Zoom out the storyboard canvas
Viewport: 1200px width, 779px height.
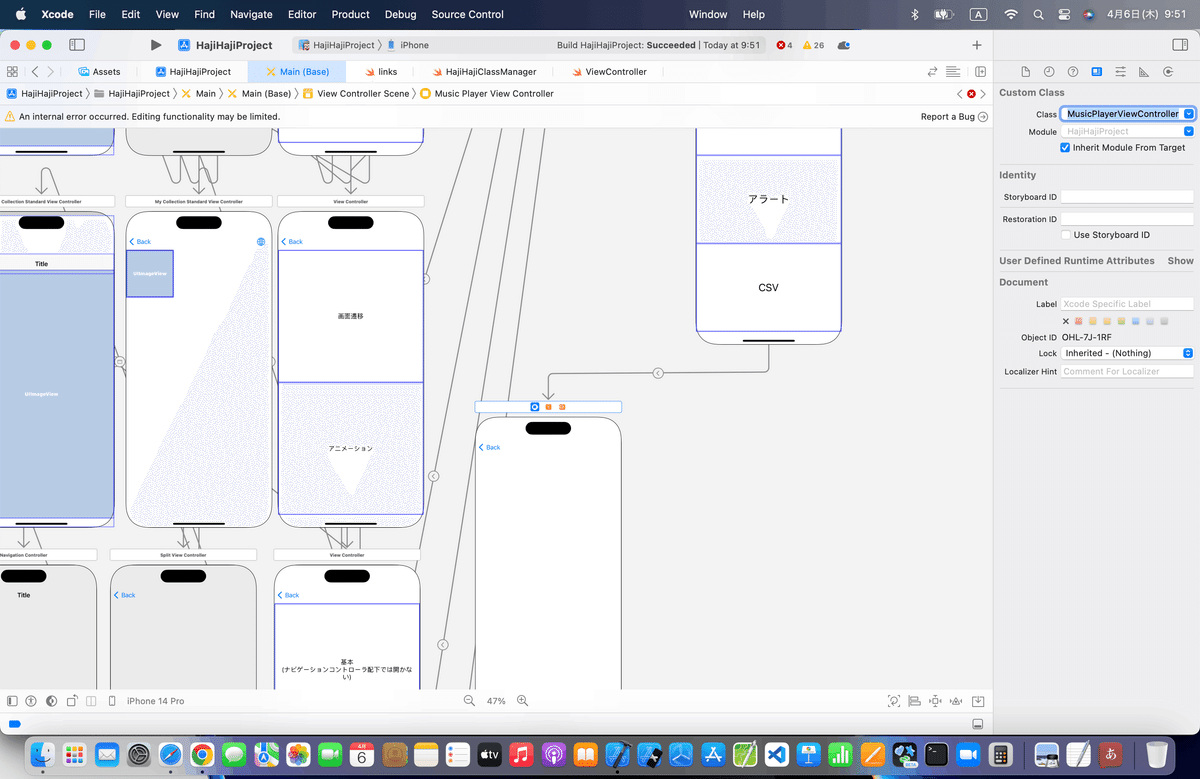coord(469,701)
